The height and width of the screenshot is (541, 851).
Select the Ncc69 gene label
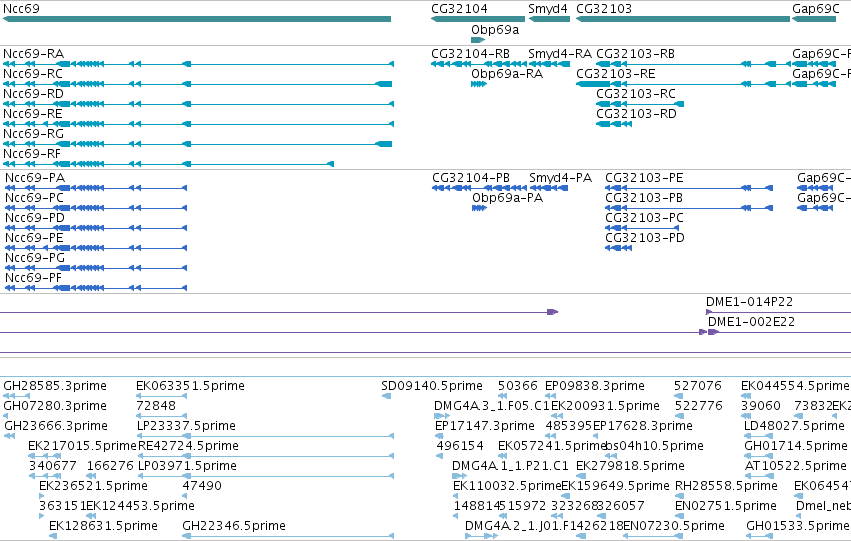pos(21,9)
